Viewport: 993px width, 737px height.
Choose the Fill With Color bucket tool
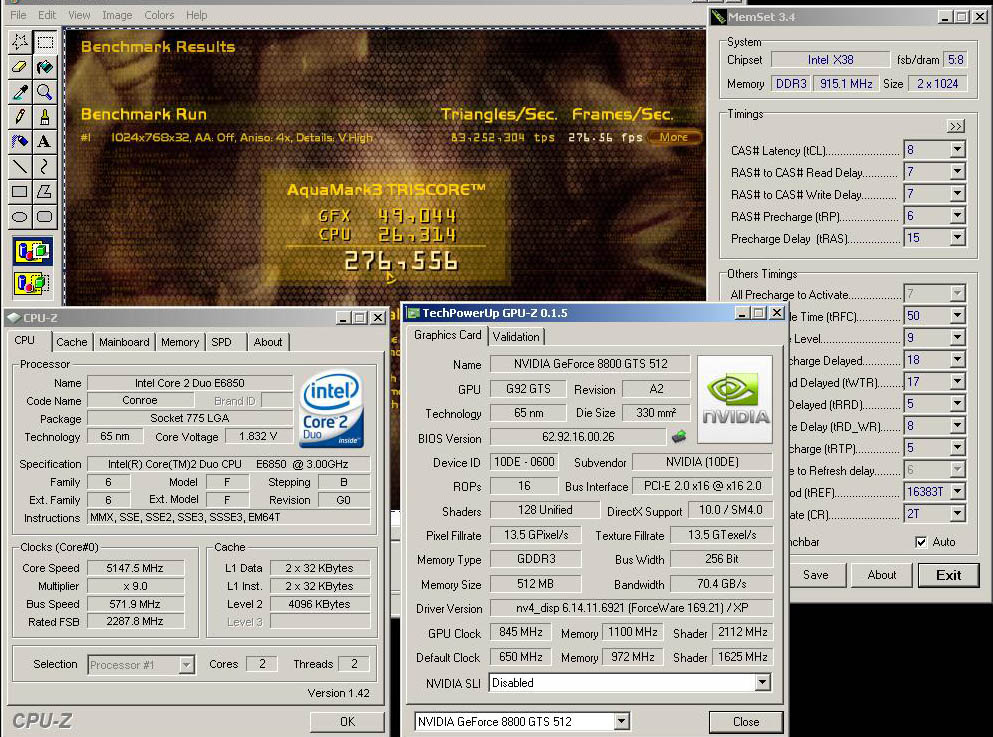(x=44, y=67)
